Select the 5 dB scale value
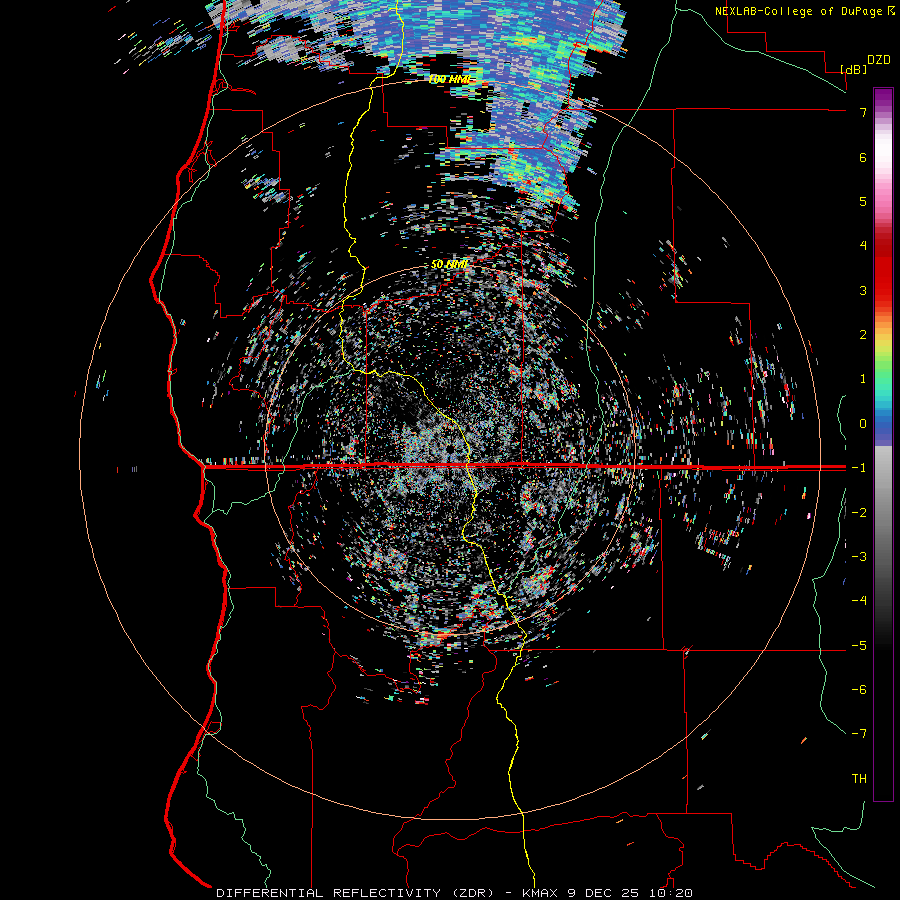The image size is (900, 900). pyautogui.click(x=863, y=201)
